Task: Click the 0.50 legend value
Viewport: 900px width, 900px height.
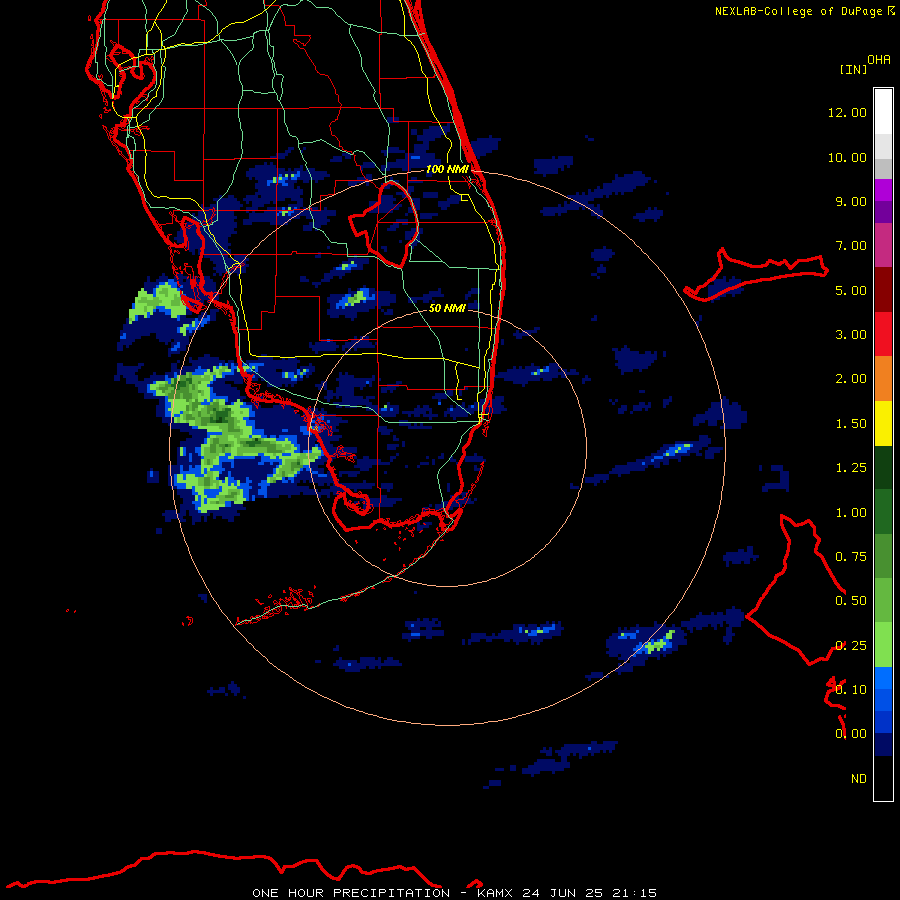Action: click(851, 601)
